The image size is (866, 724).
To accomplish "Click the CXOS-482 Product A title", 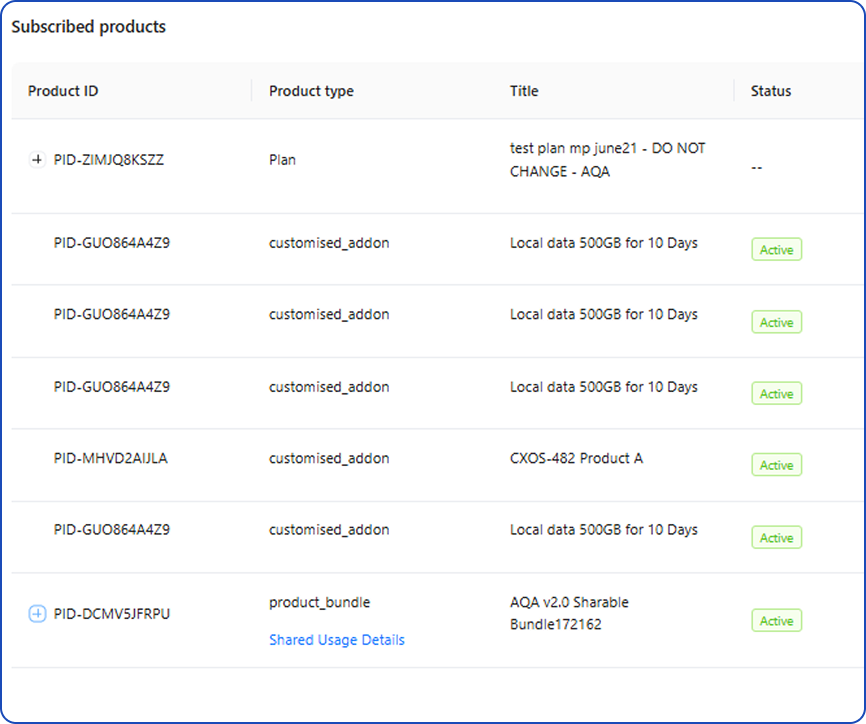I will click(x=576, y=459).
